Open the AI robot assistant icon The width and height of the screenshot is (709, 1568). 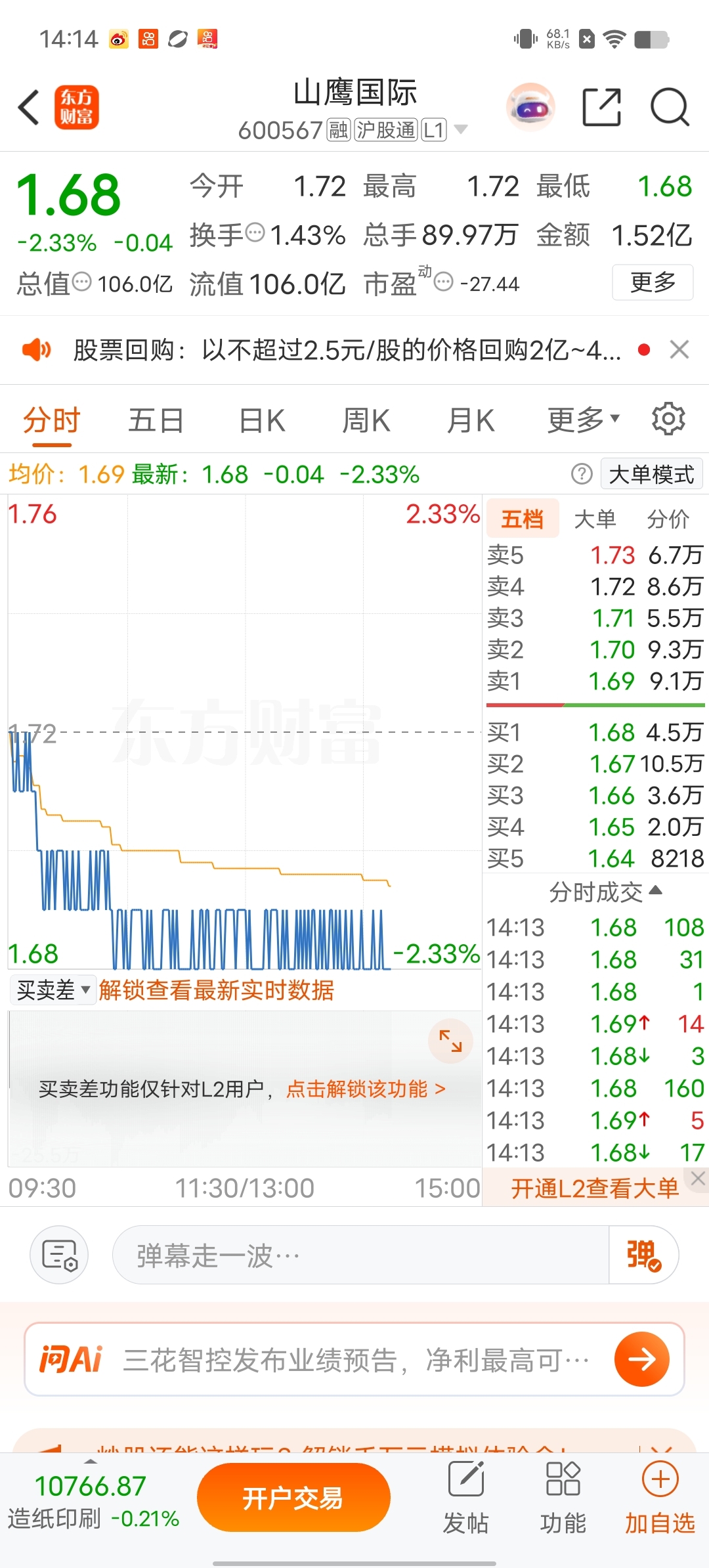(530, 107)
